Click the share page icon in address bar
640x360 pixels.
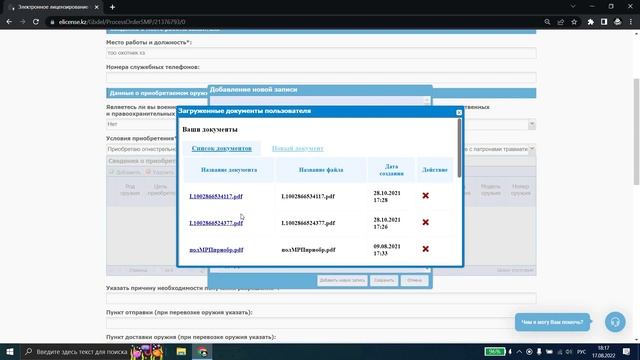click(x=561, y=22)
